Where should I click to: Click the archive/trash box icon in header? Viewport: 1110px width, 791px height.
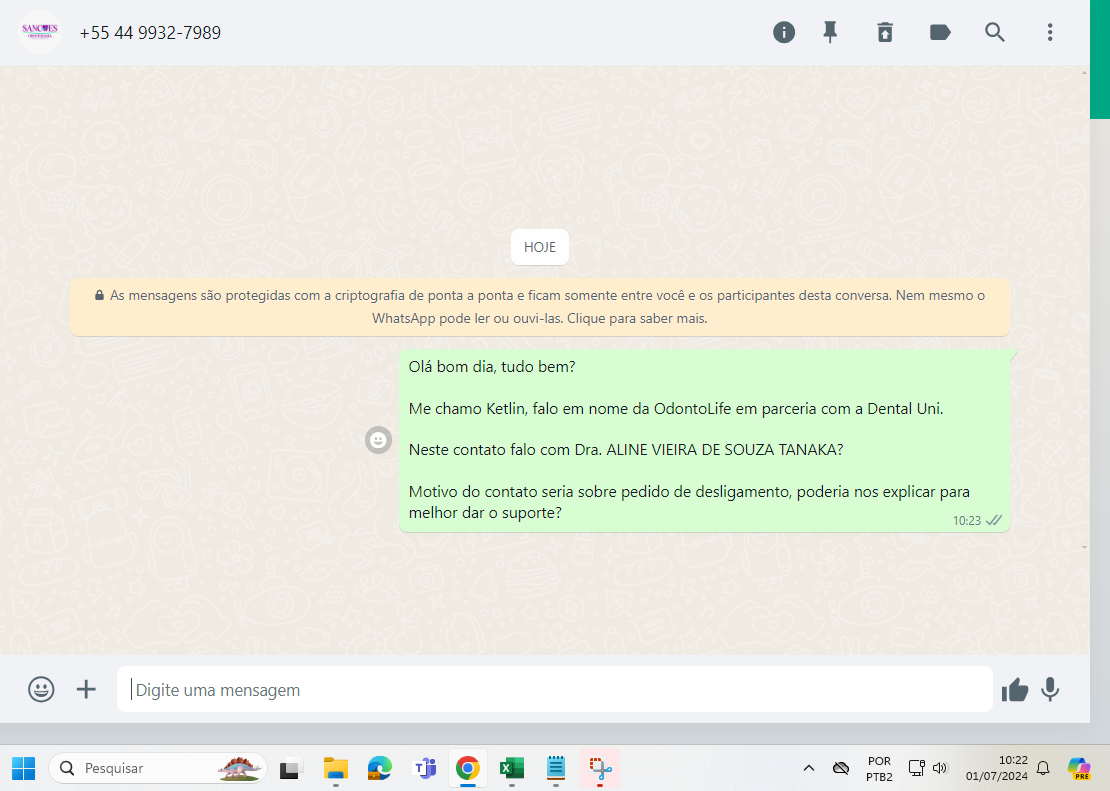[885, 32]
